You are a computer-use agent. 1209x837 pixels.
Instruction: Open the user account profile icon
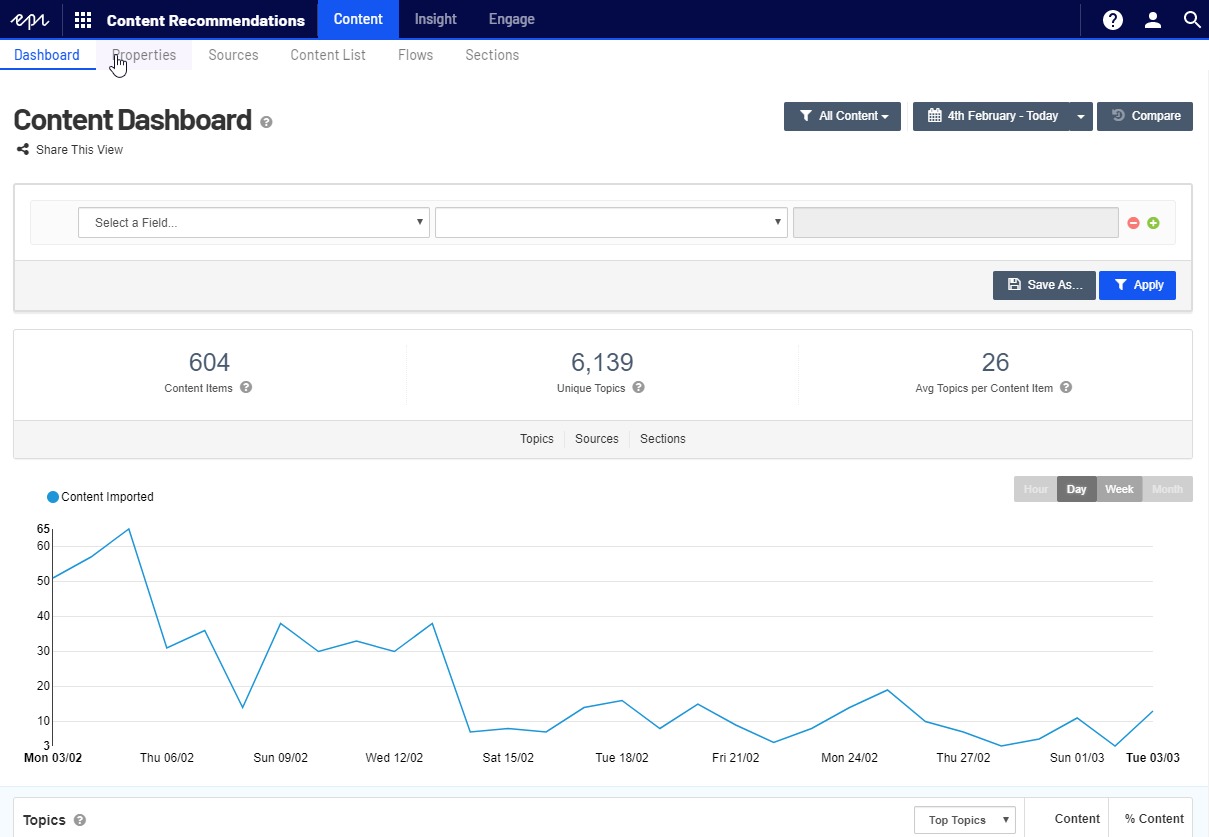click(1153, 20)
